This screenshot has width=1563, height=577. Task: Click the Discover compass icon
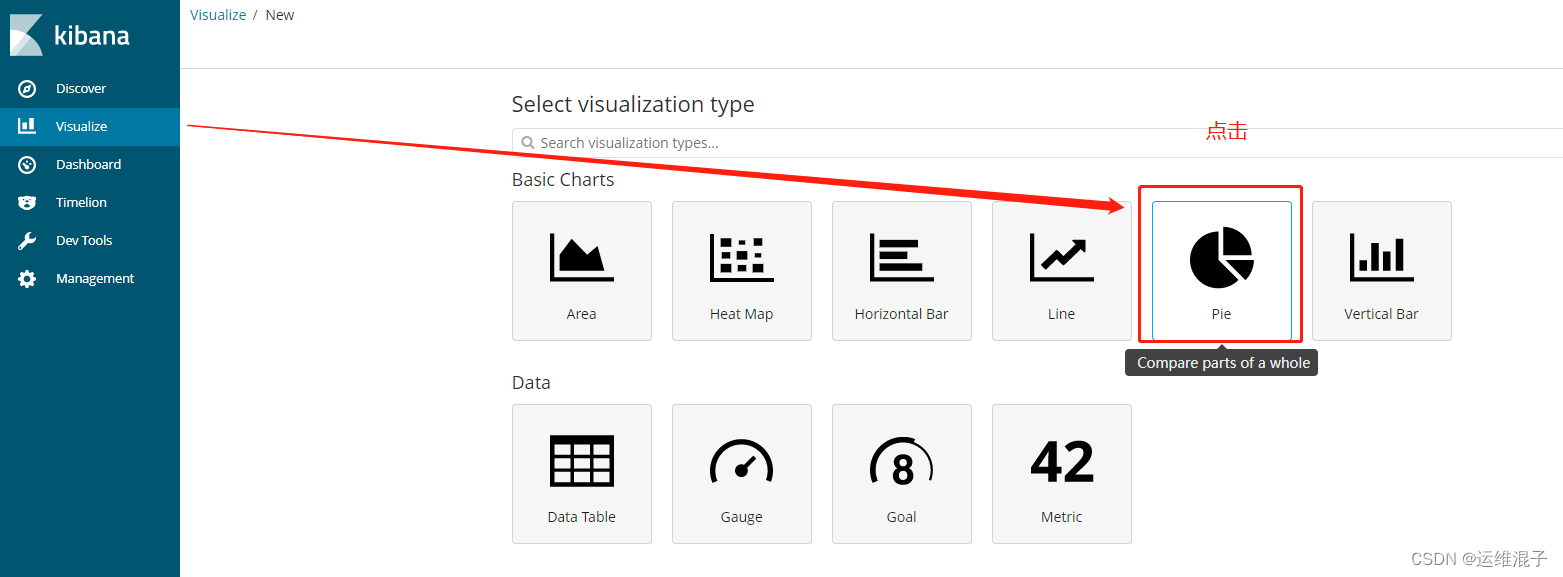[x=27, y=89]
